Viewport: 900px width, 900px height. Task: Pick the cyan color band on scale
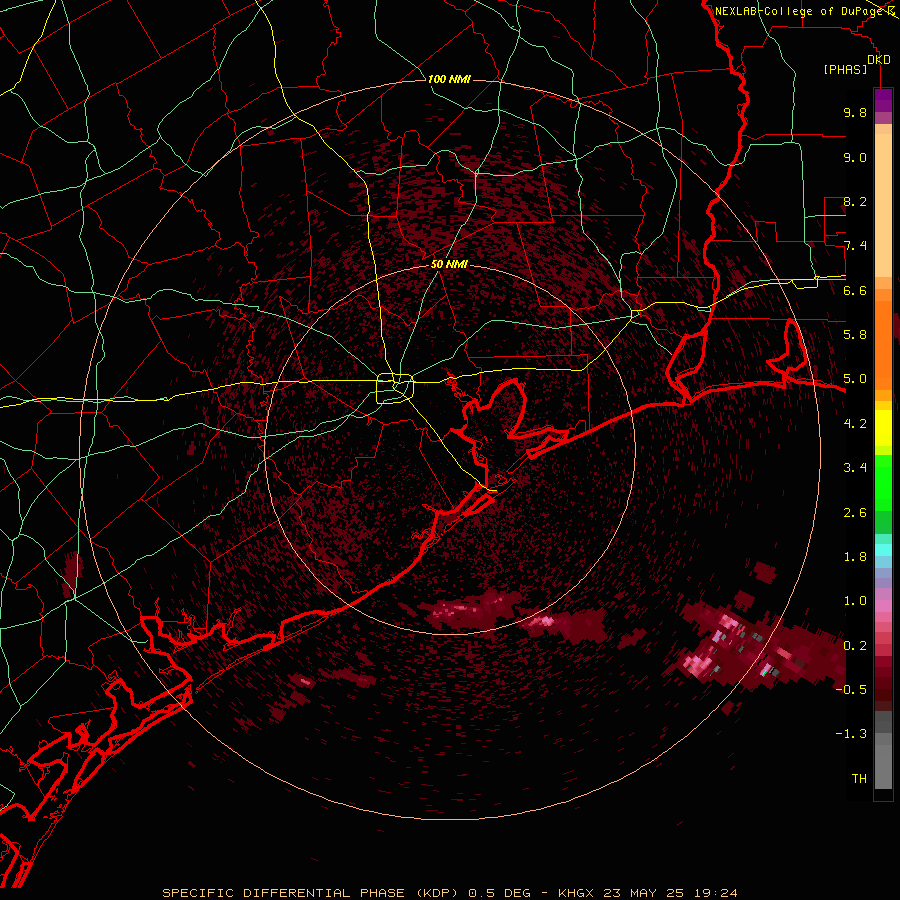pos(883,550)
